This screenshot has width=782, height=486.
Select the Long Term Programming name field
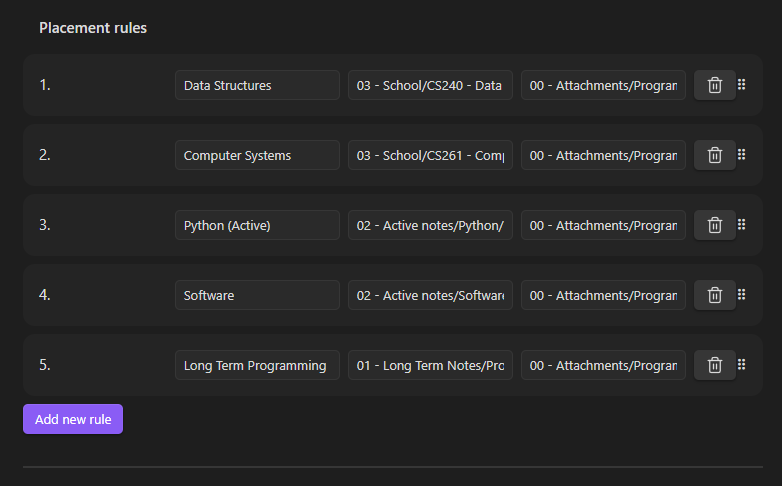pos(257,365)
